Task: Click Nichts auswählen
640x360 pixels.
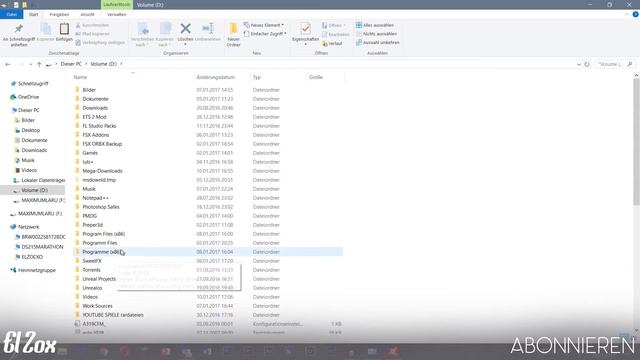Action: point(376,34)
